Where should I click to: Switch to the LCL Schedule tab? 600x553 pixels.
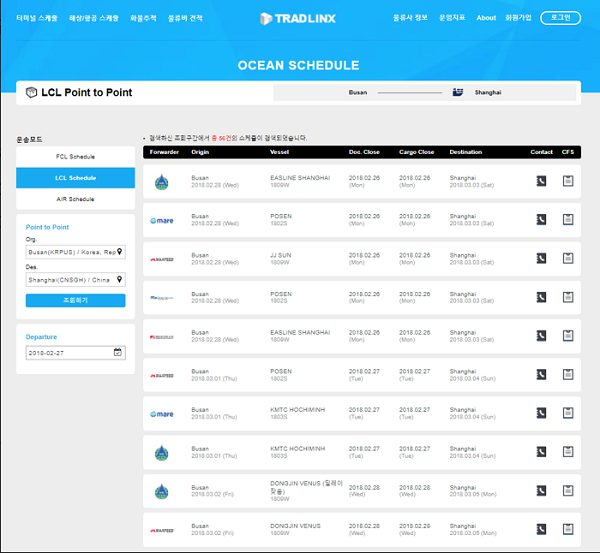point(75,178)
